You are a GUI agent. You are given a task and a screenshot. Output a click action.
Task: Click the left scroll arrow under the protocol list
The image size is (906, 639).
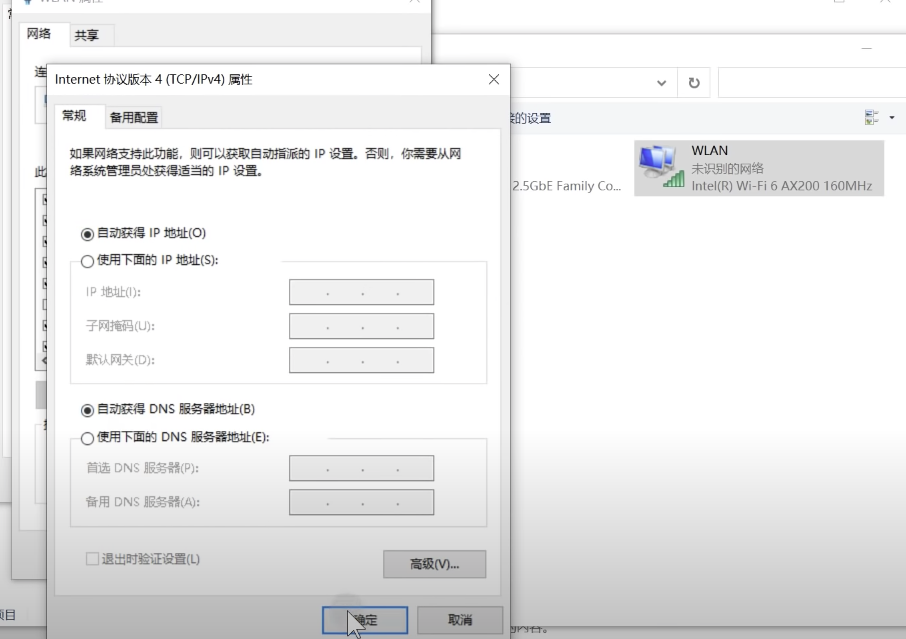tap(44, 358)
